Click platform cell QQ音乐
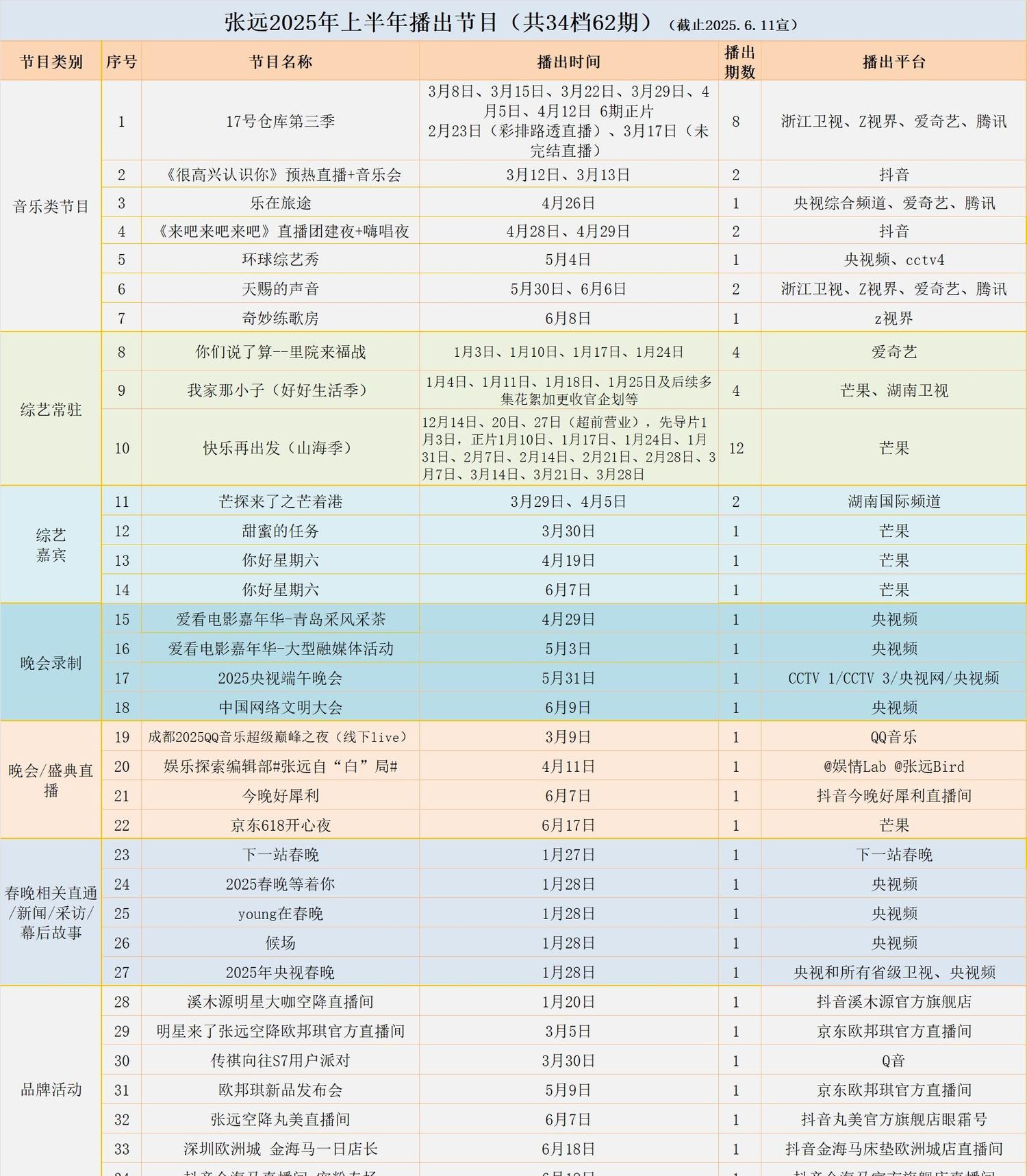1027x1176 pixels. click(x=893, y=737)
